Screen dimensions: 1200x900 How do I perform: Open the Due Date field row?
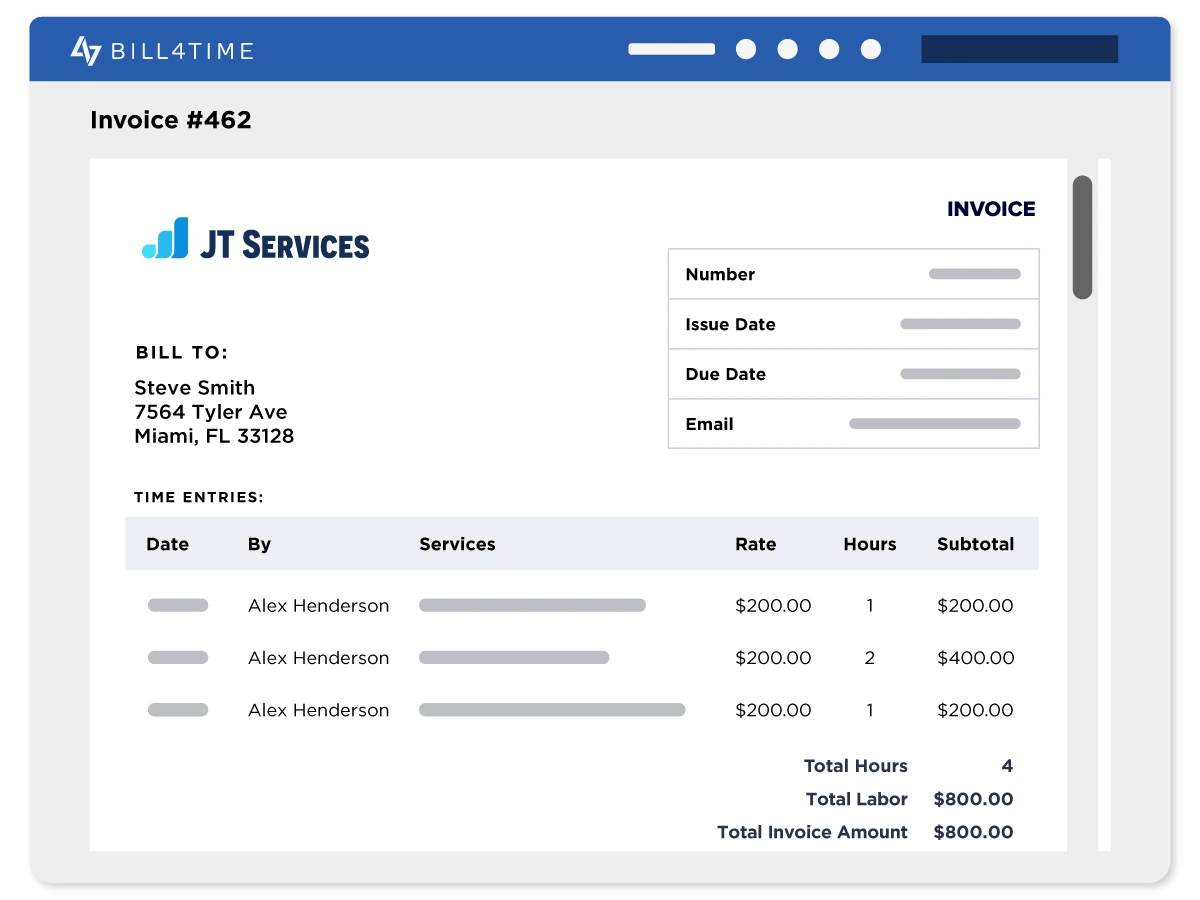pyautogui.click(x=853, y=374)
